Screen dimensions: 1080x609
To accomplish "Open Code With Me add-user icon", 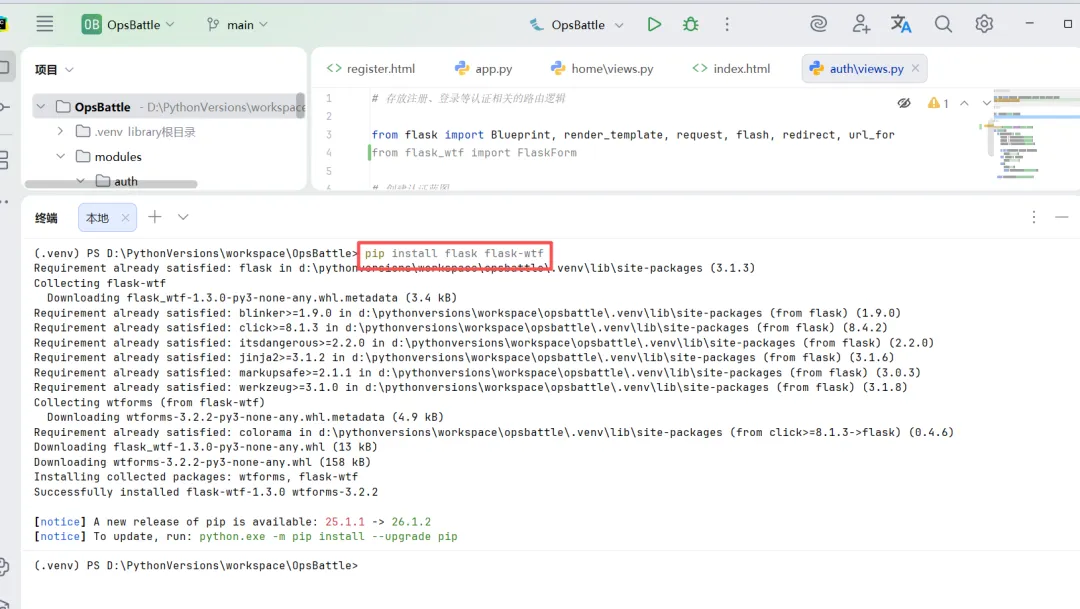I will tap(860, 24).
